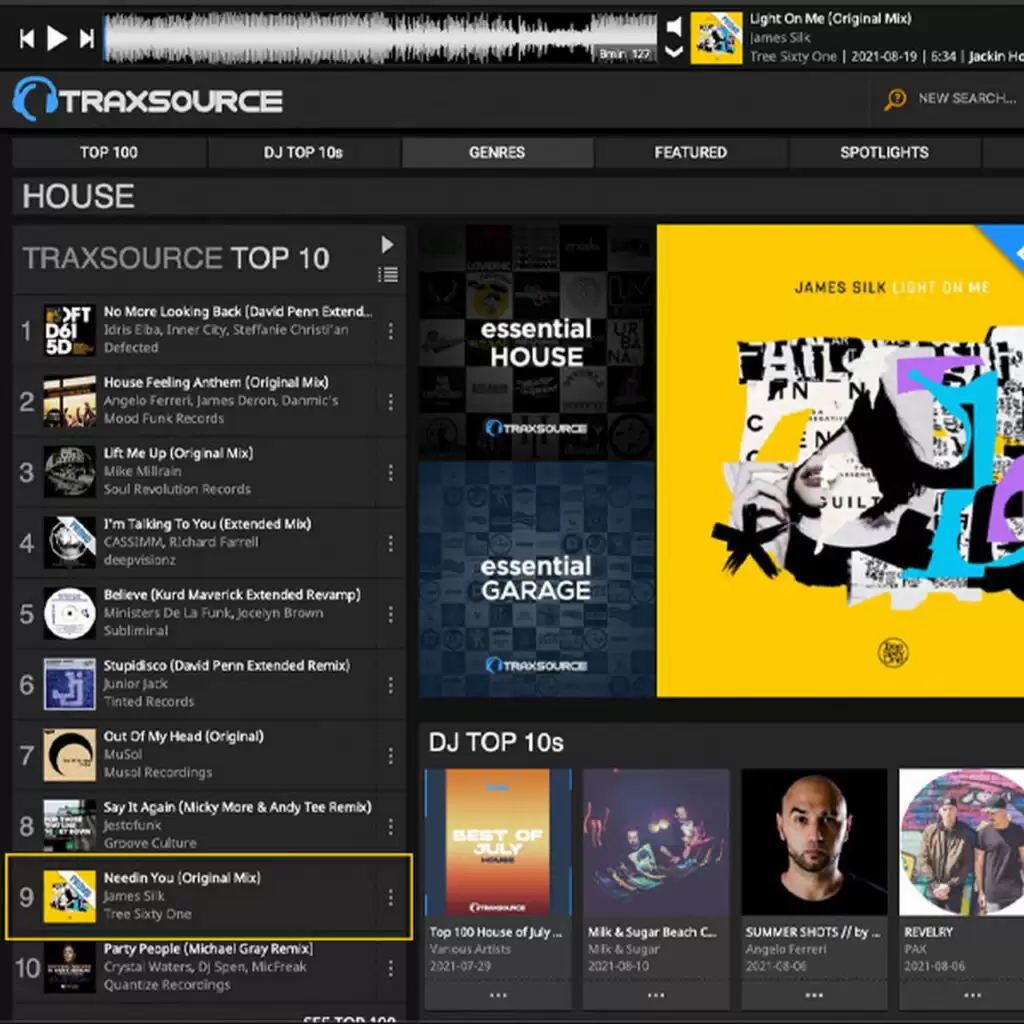Switch to the TOP 100 tab
The image size is (1024, 1024).
click(109, 153)
